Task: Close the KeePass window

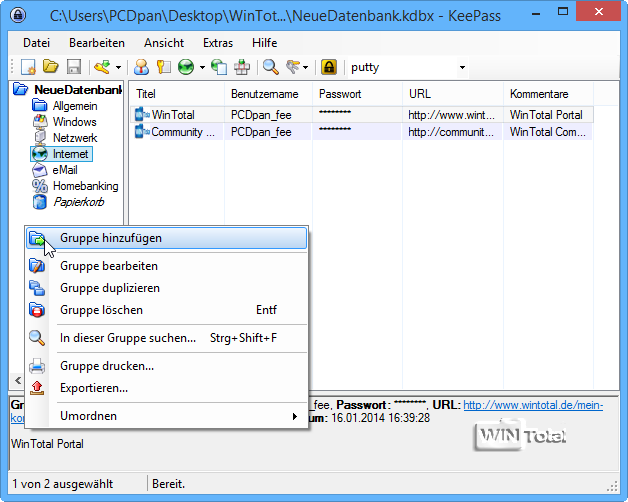Action: 599,11
